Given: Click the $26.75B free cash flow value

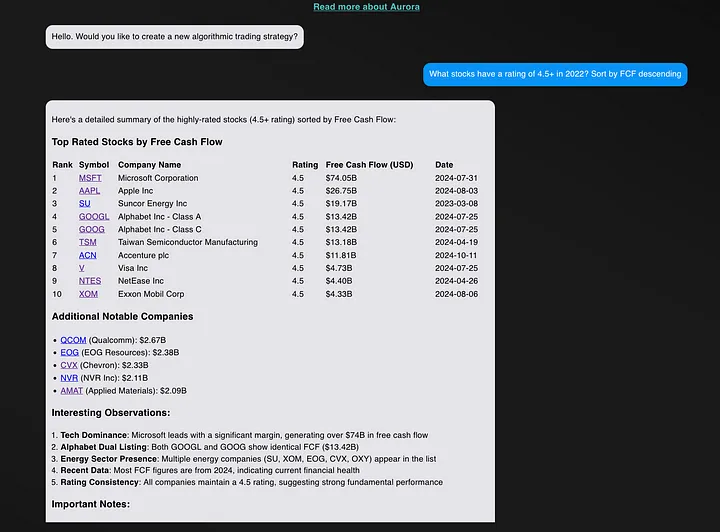Looking at the screenshot, I should (341, 191).
